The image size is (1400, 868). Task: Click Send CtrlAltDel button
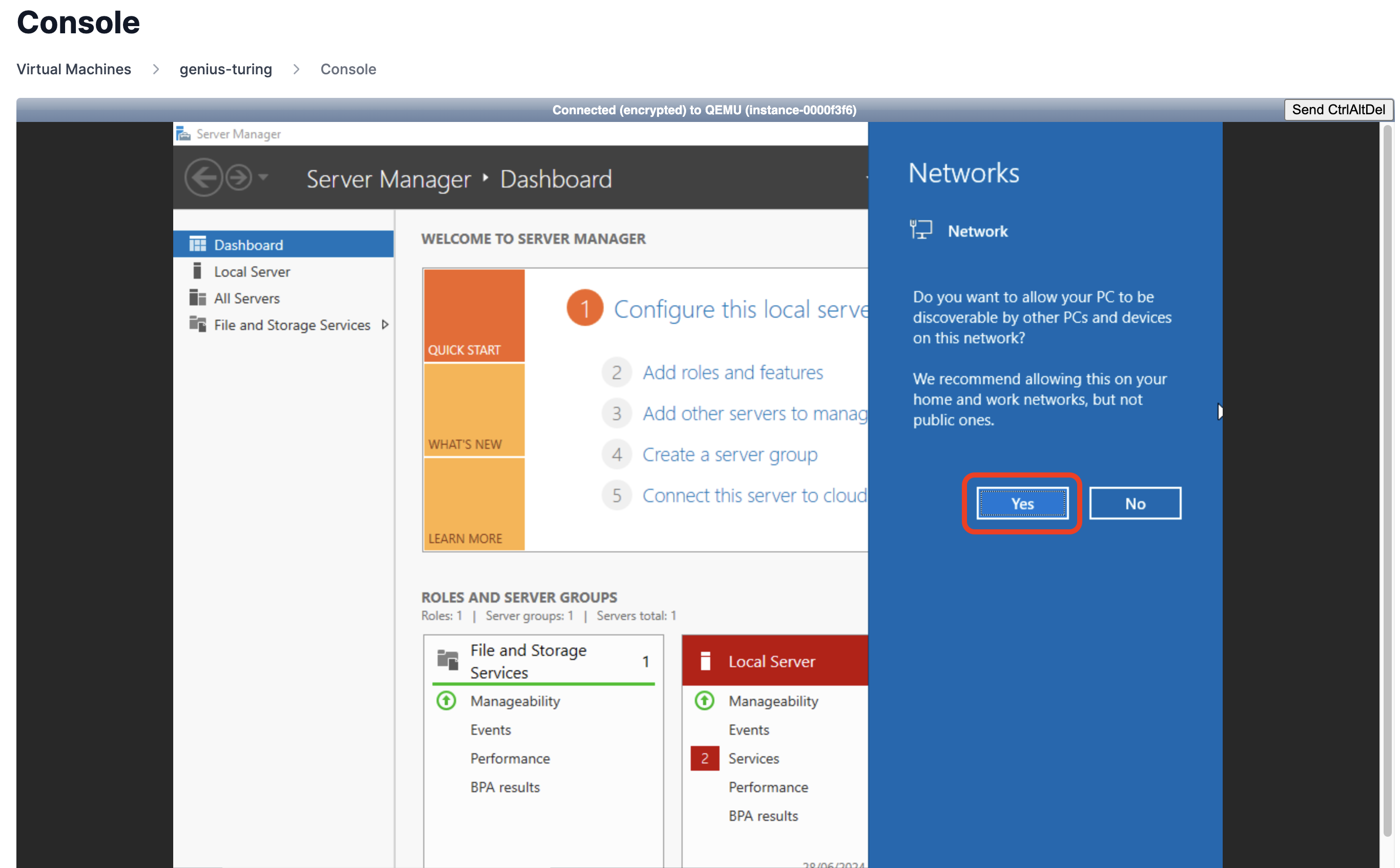coord(1338,110)
